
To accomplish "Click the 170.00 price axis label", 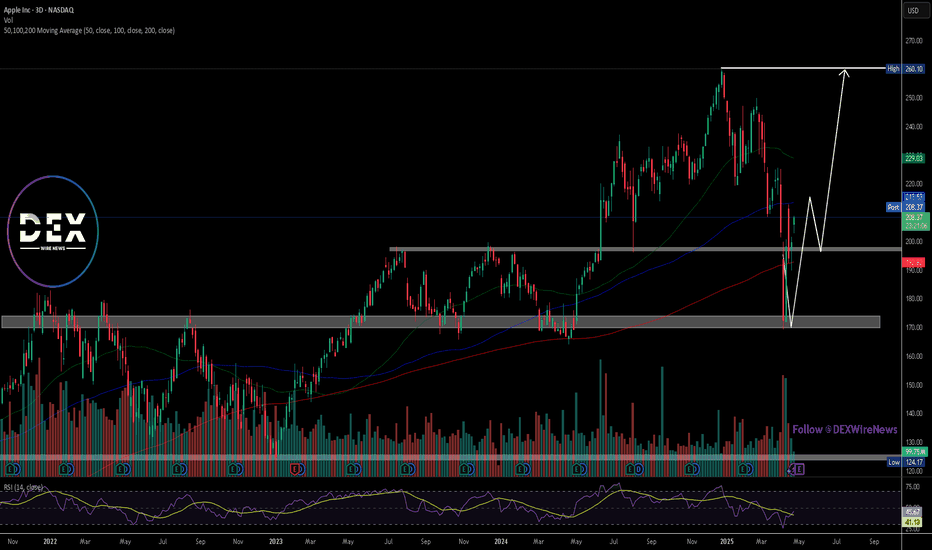I will (914, 328).
